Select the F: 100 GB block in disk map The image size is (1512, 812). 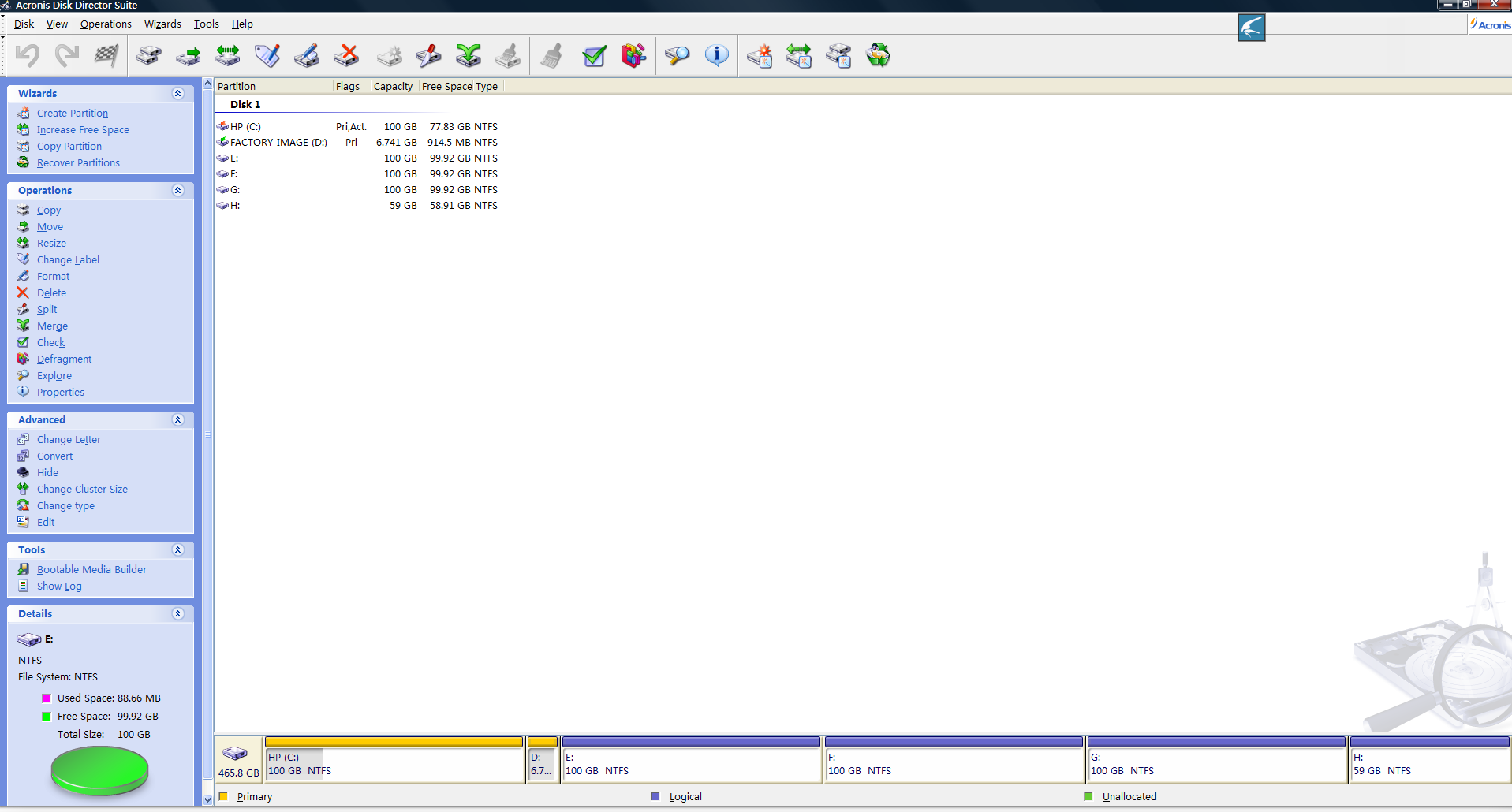point(954,760)
